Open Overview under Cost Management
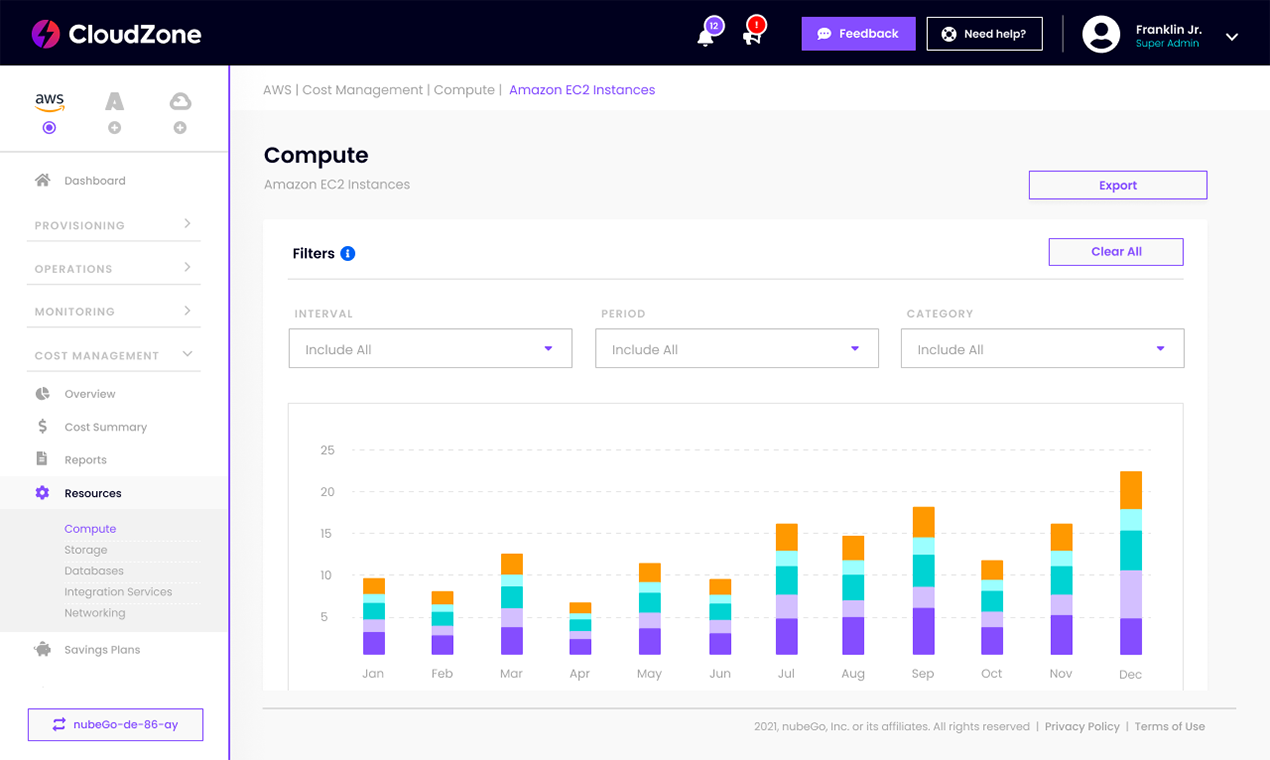Image resolution: width=1270 pixels, height=760 pixels. pyautogui.click(x=90, y=394)
